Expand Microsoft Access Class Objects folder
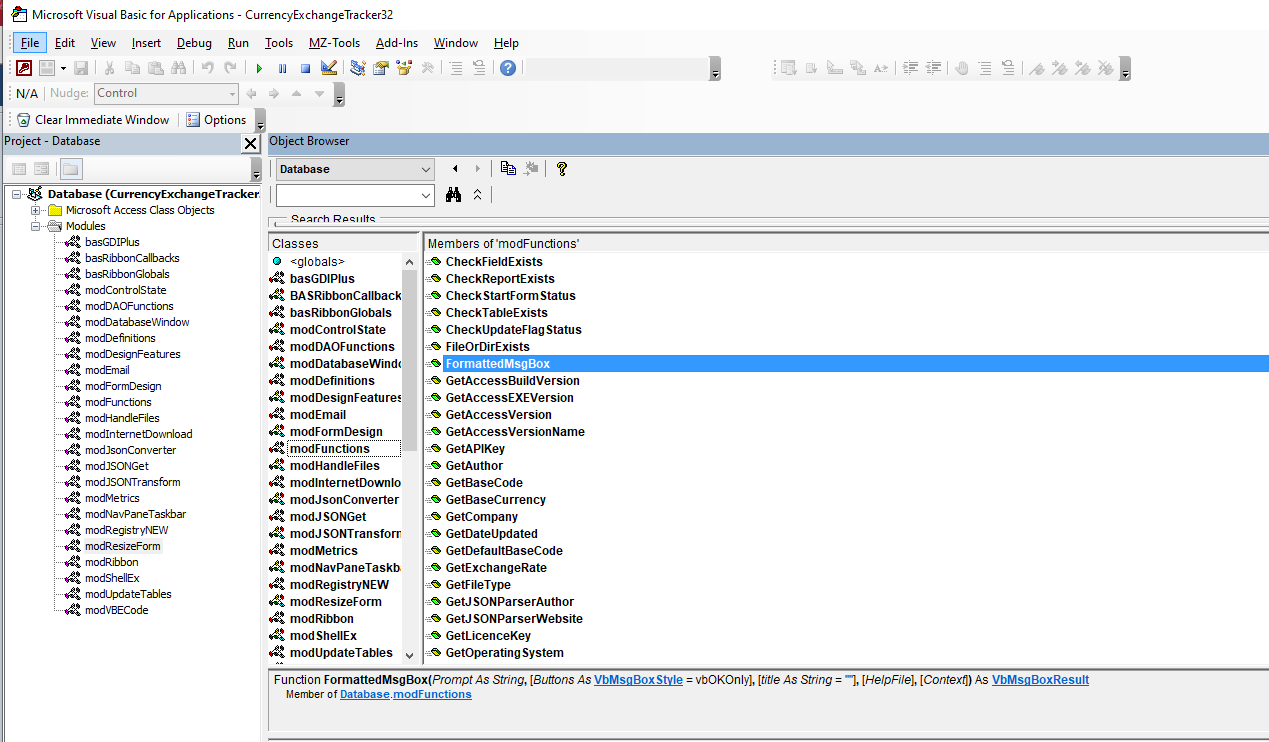Screen dimensions: 1269x742 [36, 210]
